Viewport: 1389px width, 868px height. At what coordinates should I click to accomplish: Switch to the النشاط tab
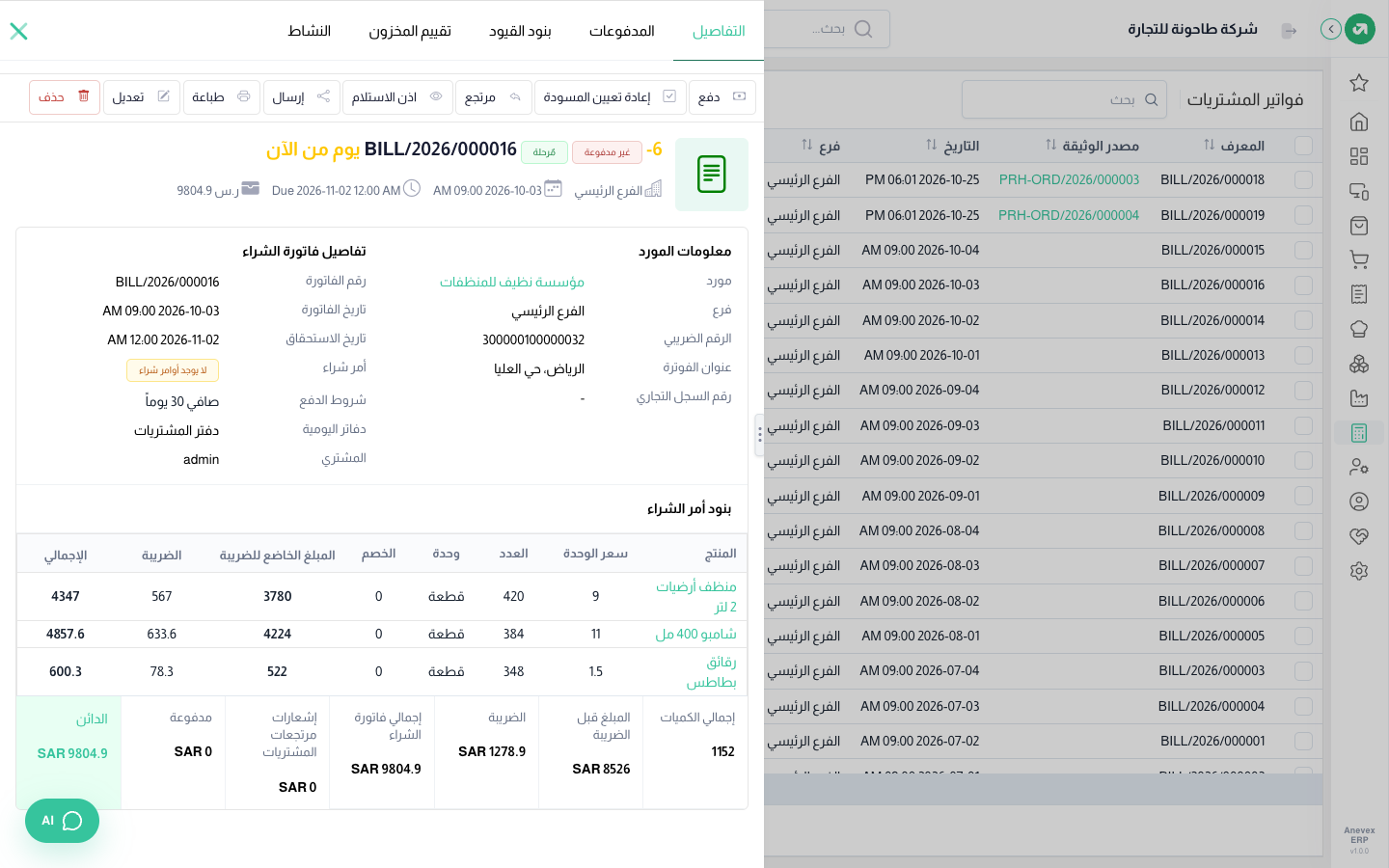point(310,31)
